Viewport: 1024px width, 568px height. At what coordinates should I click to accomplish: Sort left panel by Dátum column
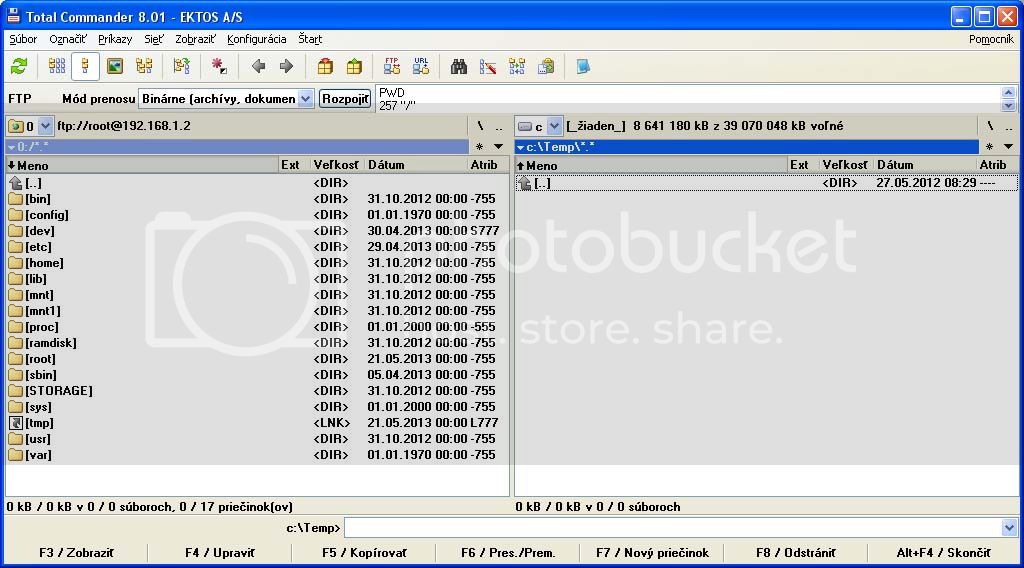click(415, 165)
